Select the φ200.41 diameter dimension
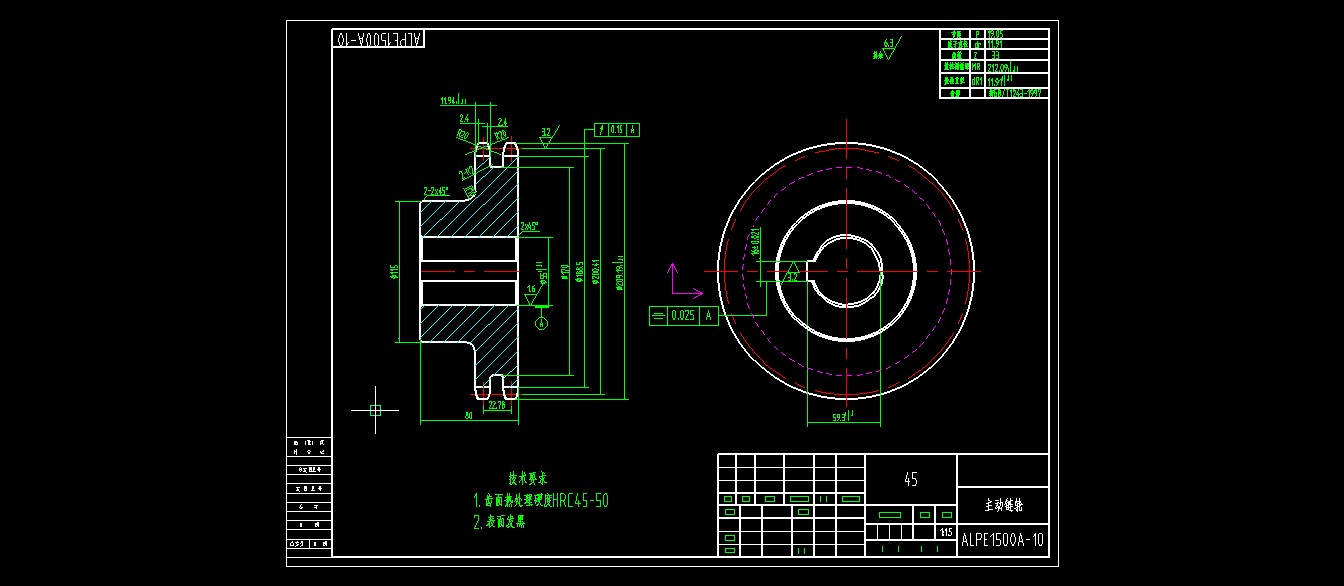This screenshot has width=1344, height=586. pyautogui.click(x=597, y=271)
